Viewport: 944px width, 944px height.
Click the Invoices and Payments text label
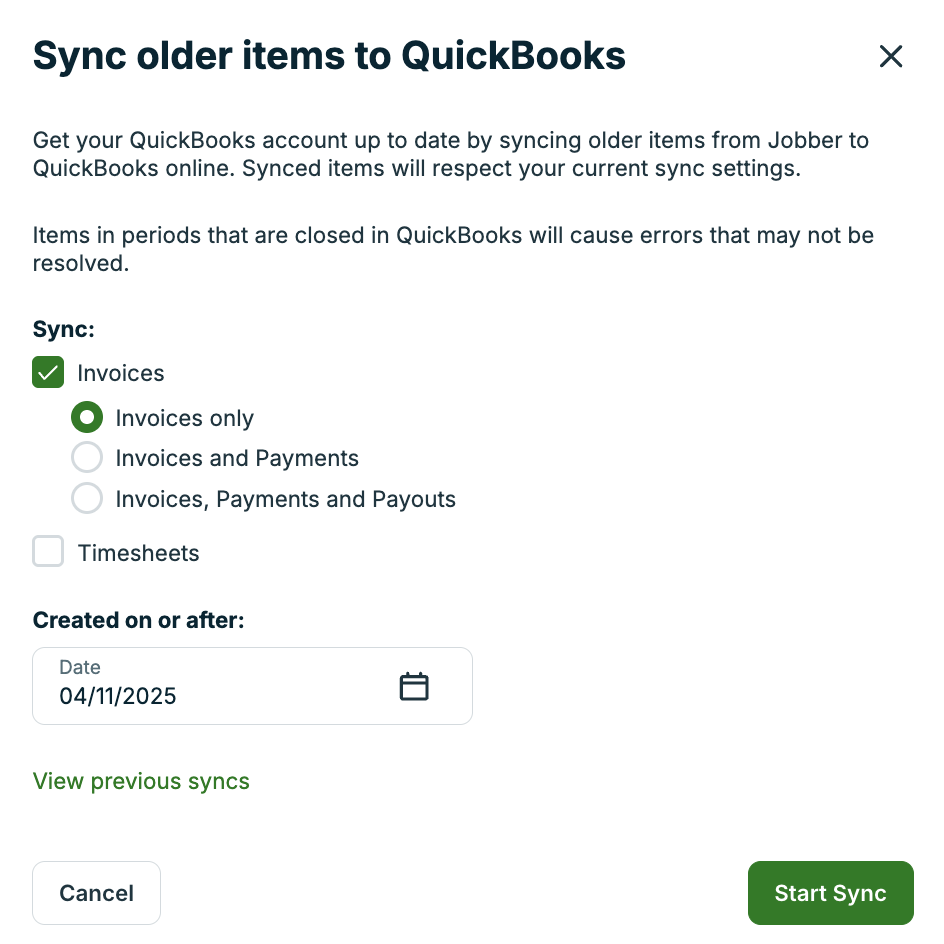(x=237, y=458)
